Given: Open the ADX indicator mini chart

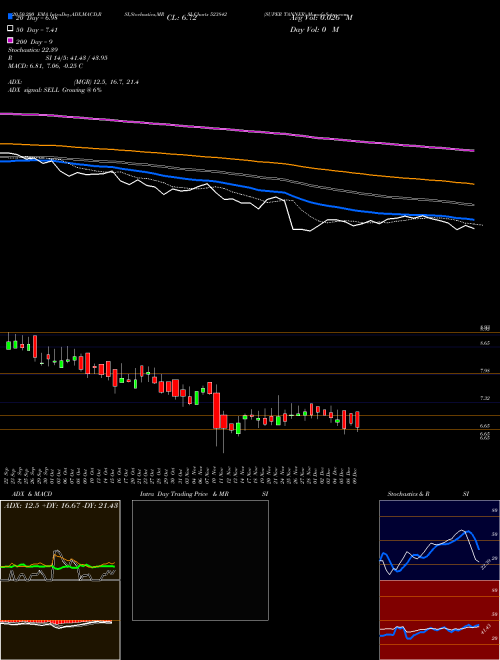Looking at the screenshot, I should point(60,540).
